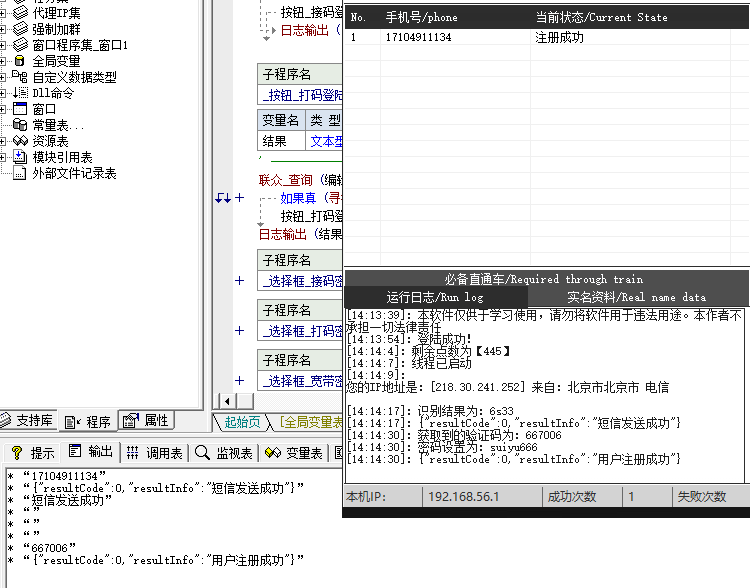Click the 资源表 icon
The image size is (750, 588).
click(20, 141)
